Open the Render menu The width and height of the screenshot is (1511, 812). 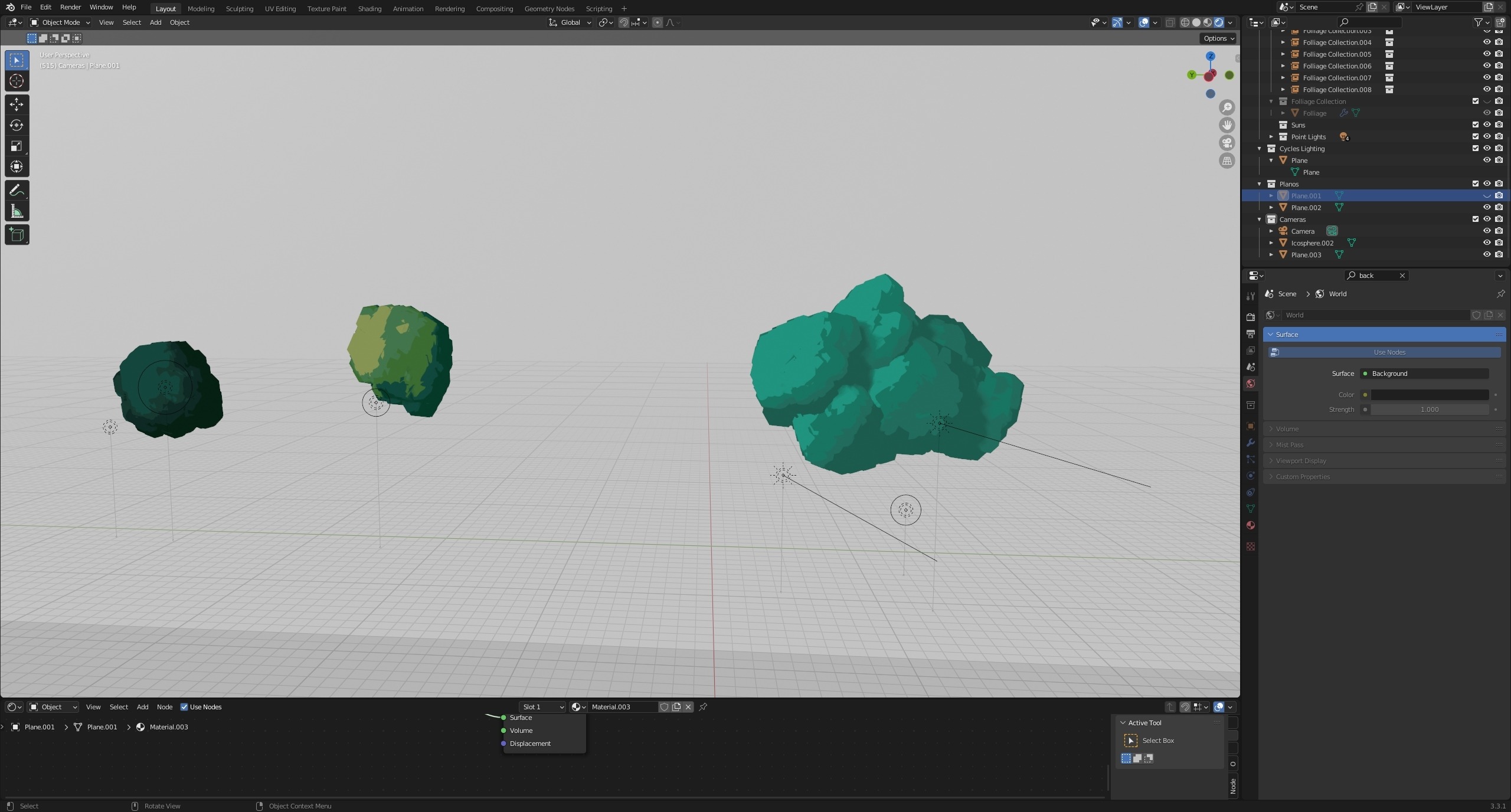tap(70, 7)
